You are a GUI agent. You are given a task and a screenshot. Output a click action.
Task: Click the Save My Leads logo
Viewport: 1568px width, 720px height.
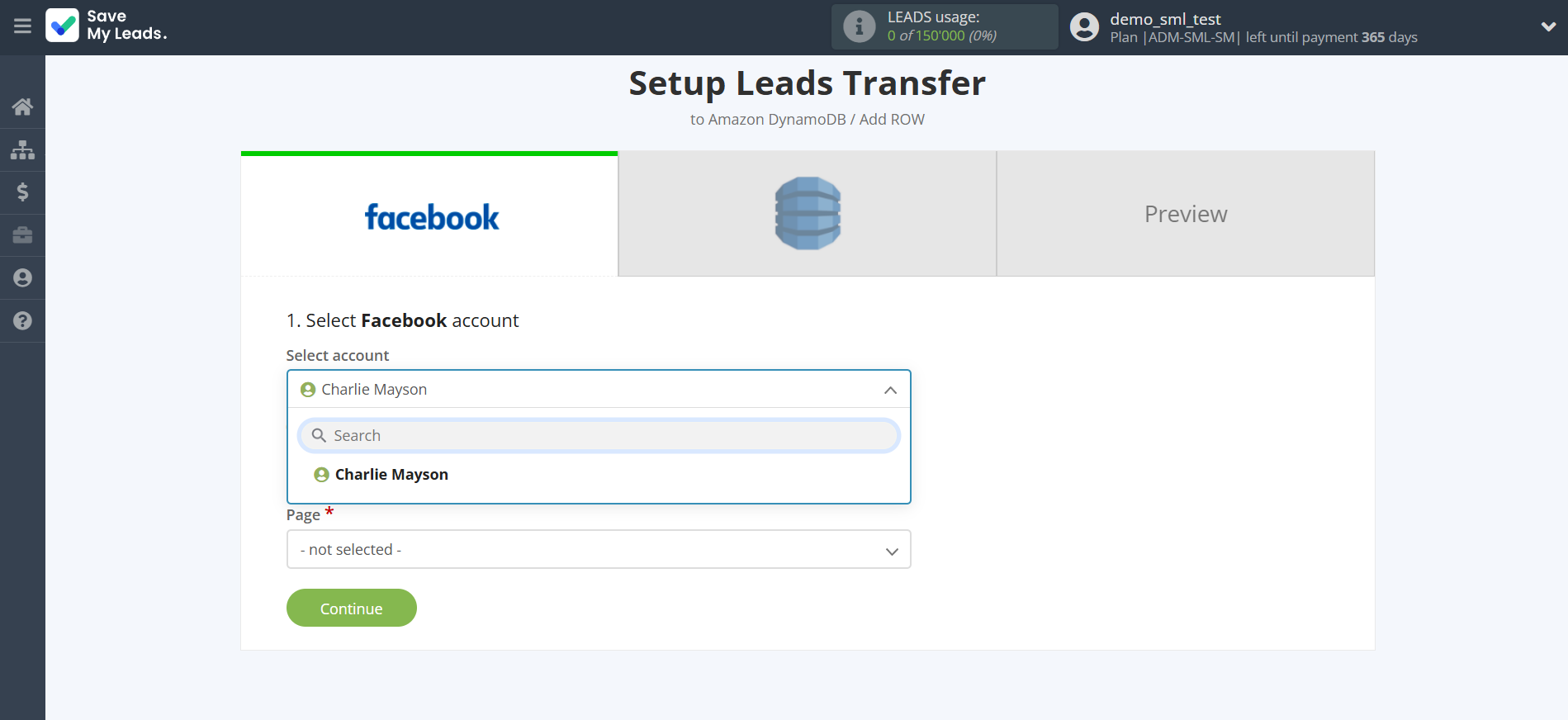pyautogui.click(x=107, y=26)
